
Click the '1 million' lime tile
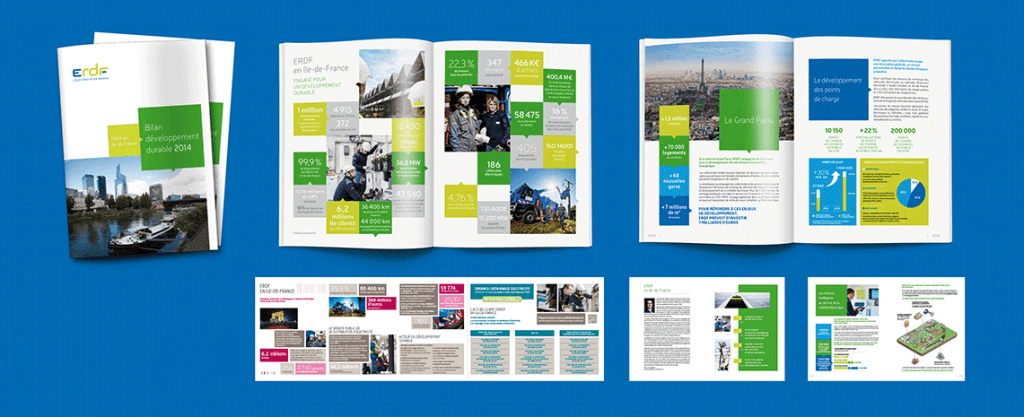pos(310,120)
